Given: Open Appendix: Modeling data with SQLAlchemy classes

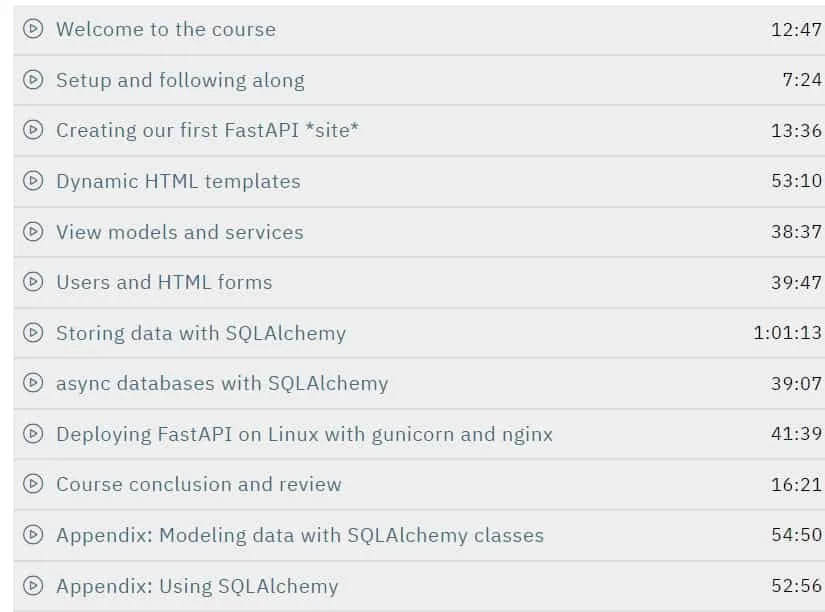Looking at the screenshot, I should [x=300, y=535].
